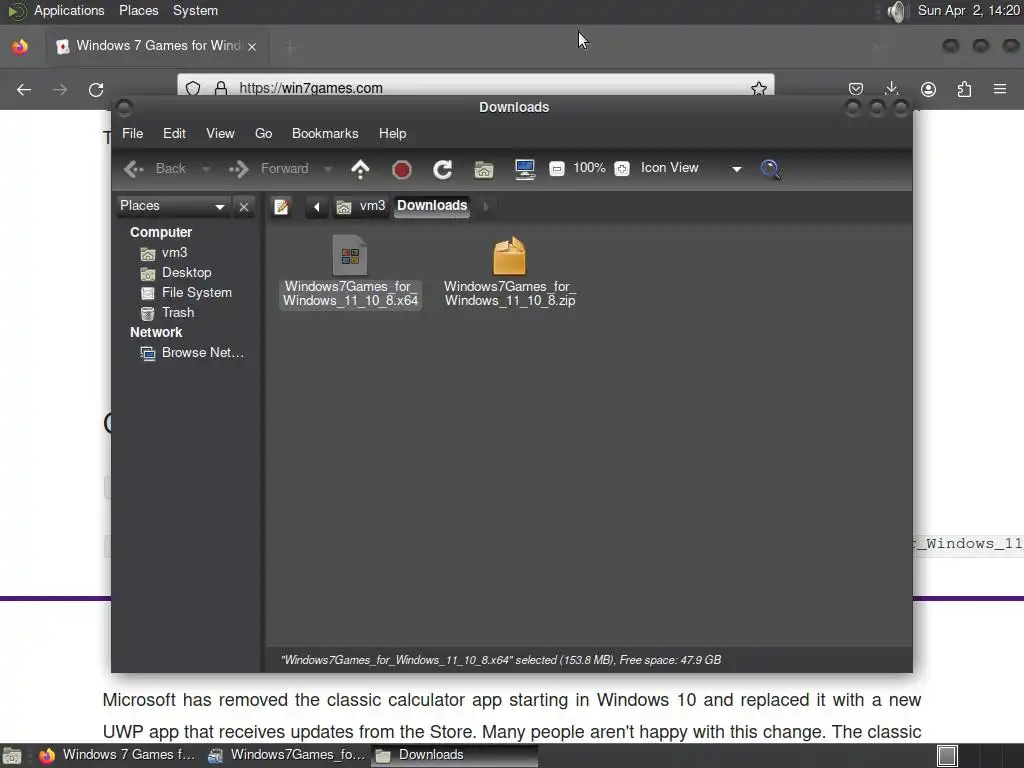Viewport: 1024px width, 768px height.
Task: Switch to Windows7Games_fo... taskbar entry
Action: pos(286,755)
